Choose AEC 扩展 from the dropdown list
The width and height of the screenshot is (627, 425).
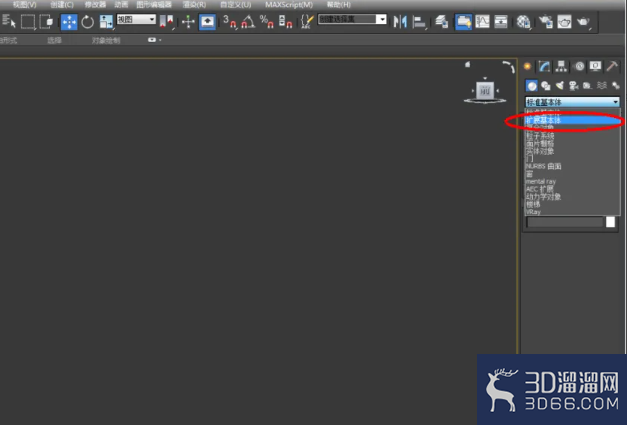[x=572, y=189]
